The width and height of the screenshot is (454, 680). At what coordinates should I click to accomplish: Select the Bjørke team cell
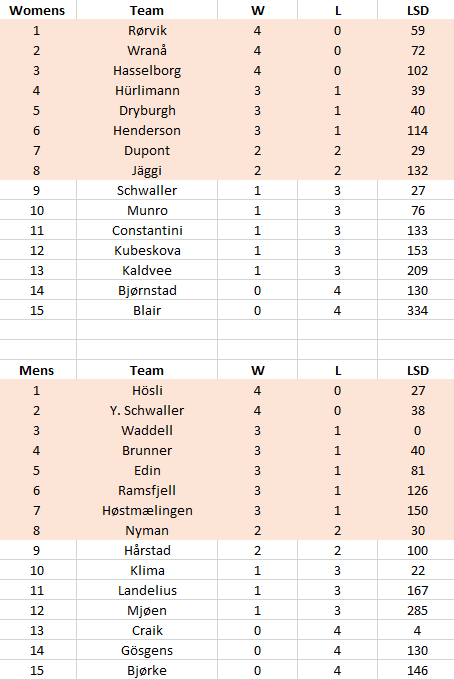click(147, 670)
